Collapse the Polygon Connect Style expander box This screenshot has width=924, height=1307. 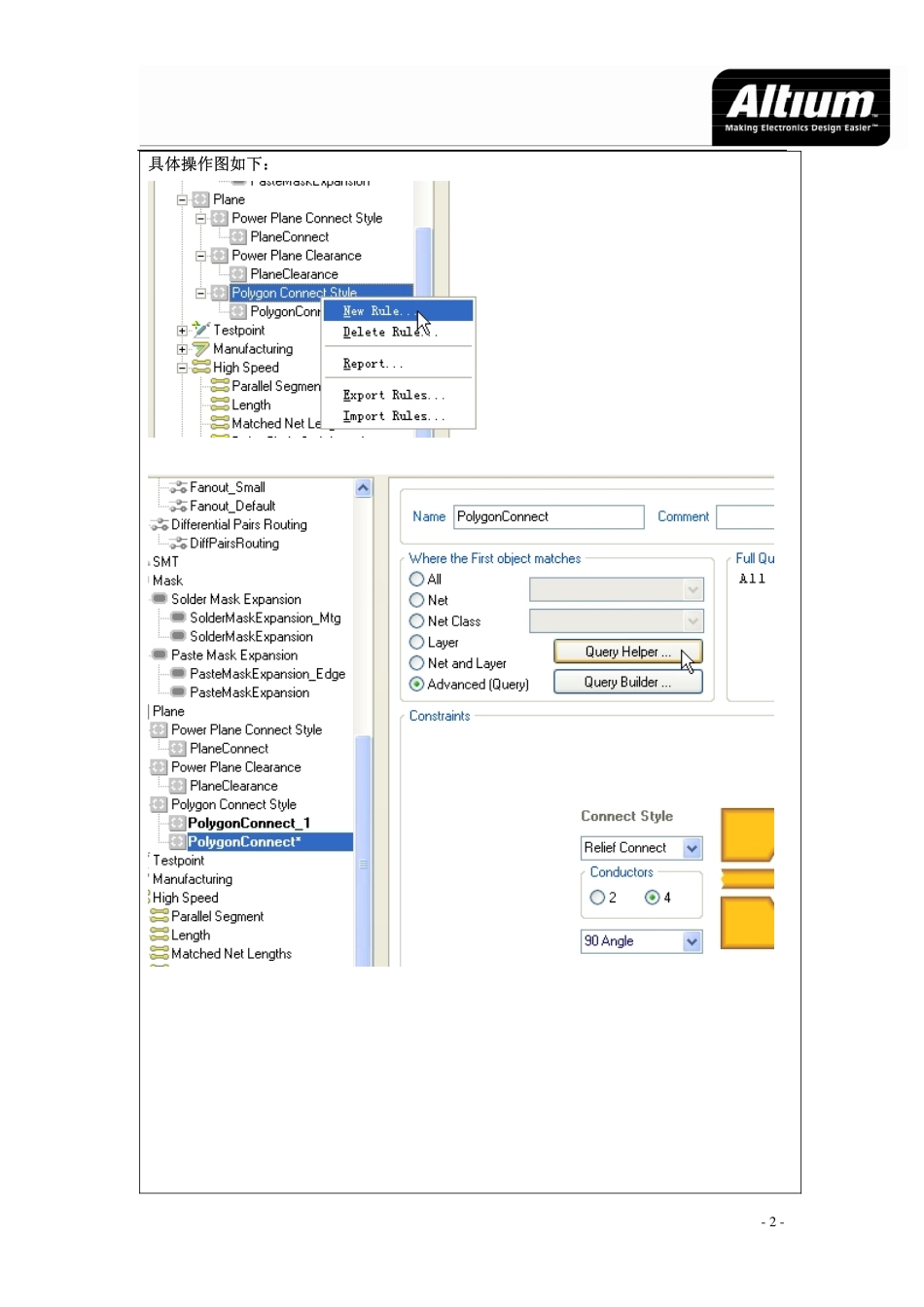coord(200,293)
